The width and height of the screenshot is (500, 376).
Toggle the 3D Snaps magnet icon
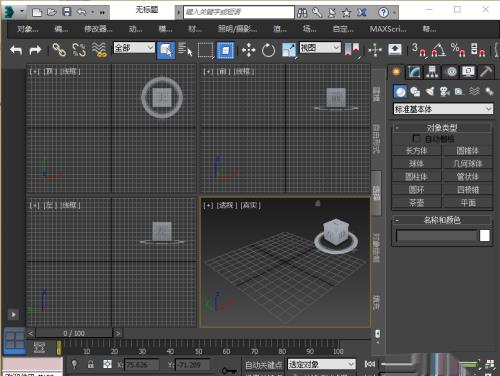pos(419,50)
